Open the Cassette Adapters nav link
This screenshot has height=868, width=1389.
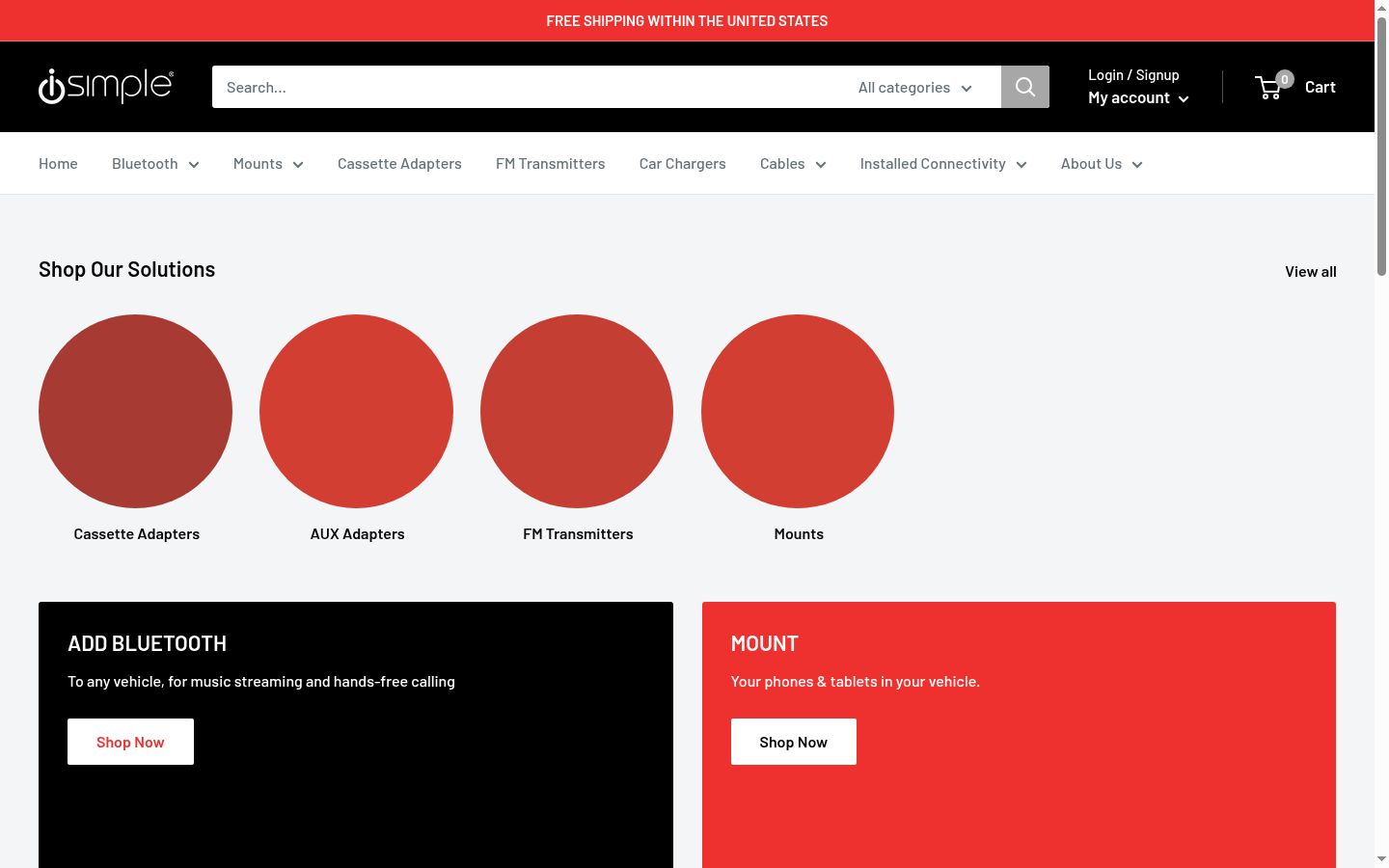coord(399,164)
